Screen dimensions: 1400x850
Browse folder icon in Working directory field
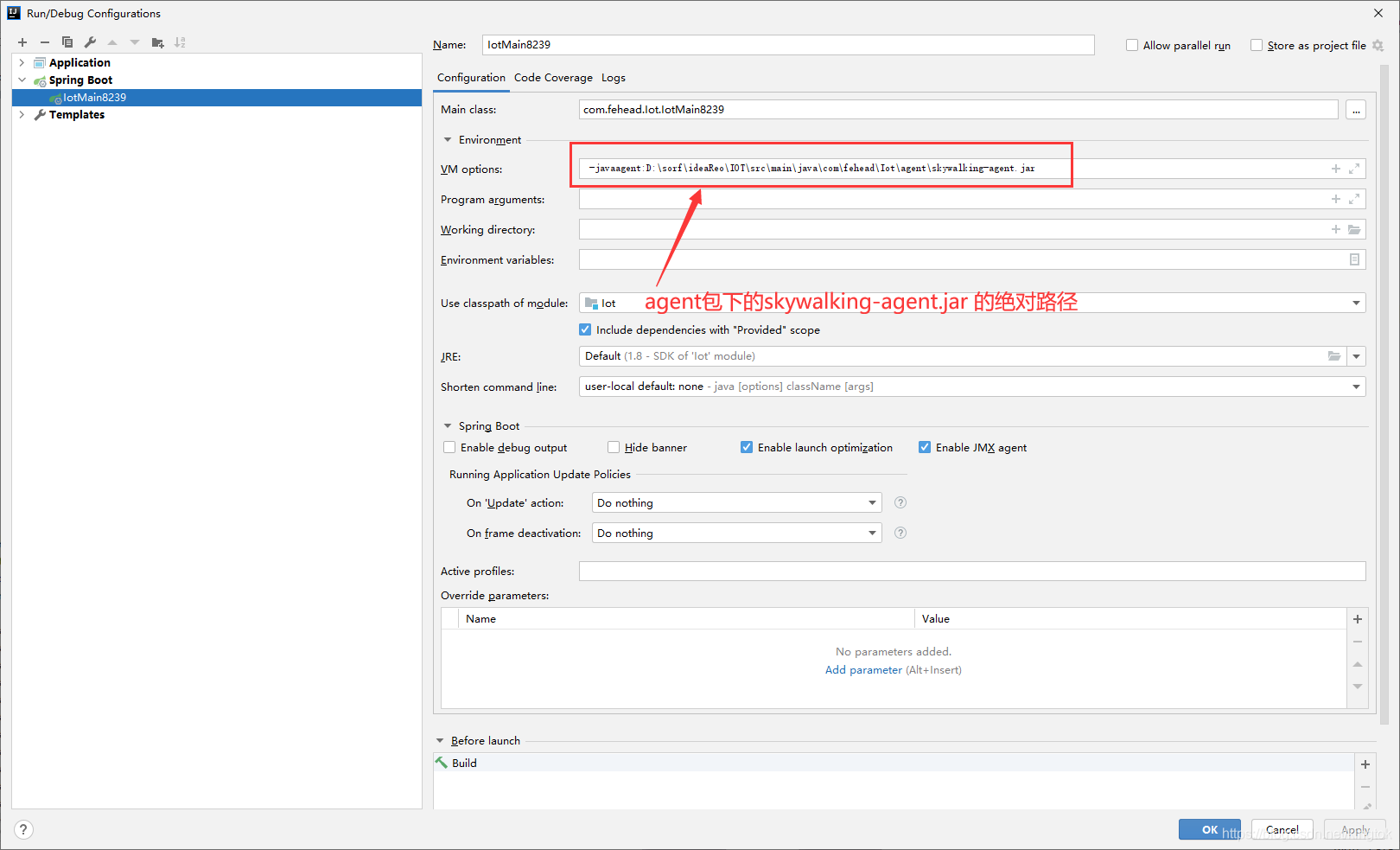coord(1354,229)
